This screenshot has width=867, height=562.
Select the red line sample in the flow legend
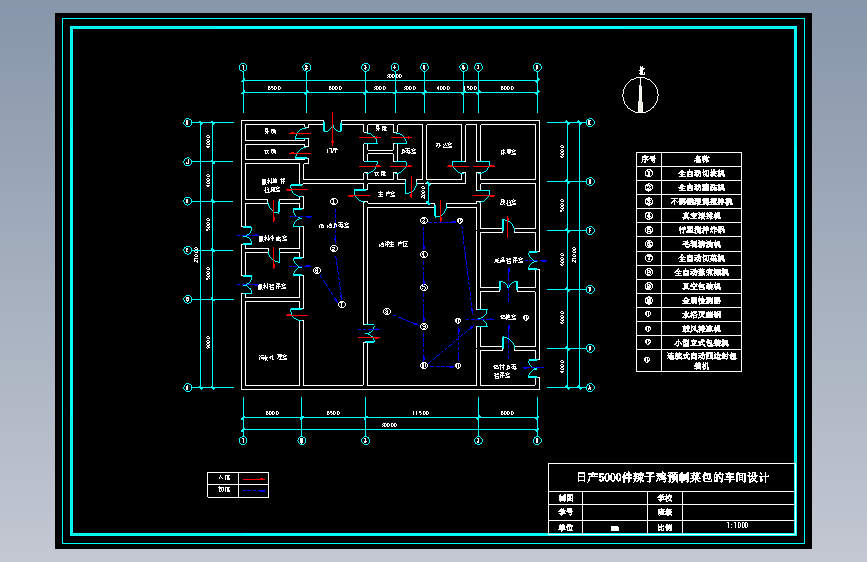[x=254, y=478]
